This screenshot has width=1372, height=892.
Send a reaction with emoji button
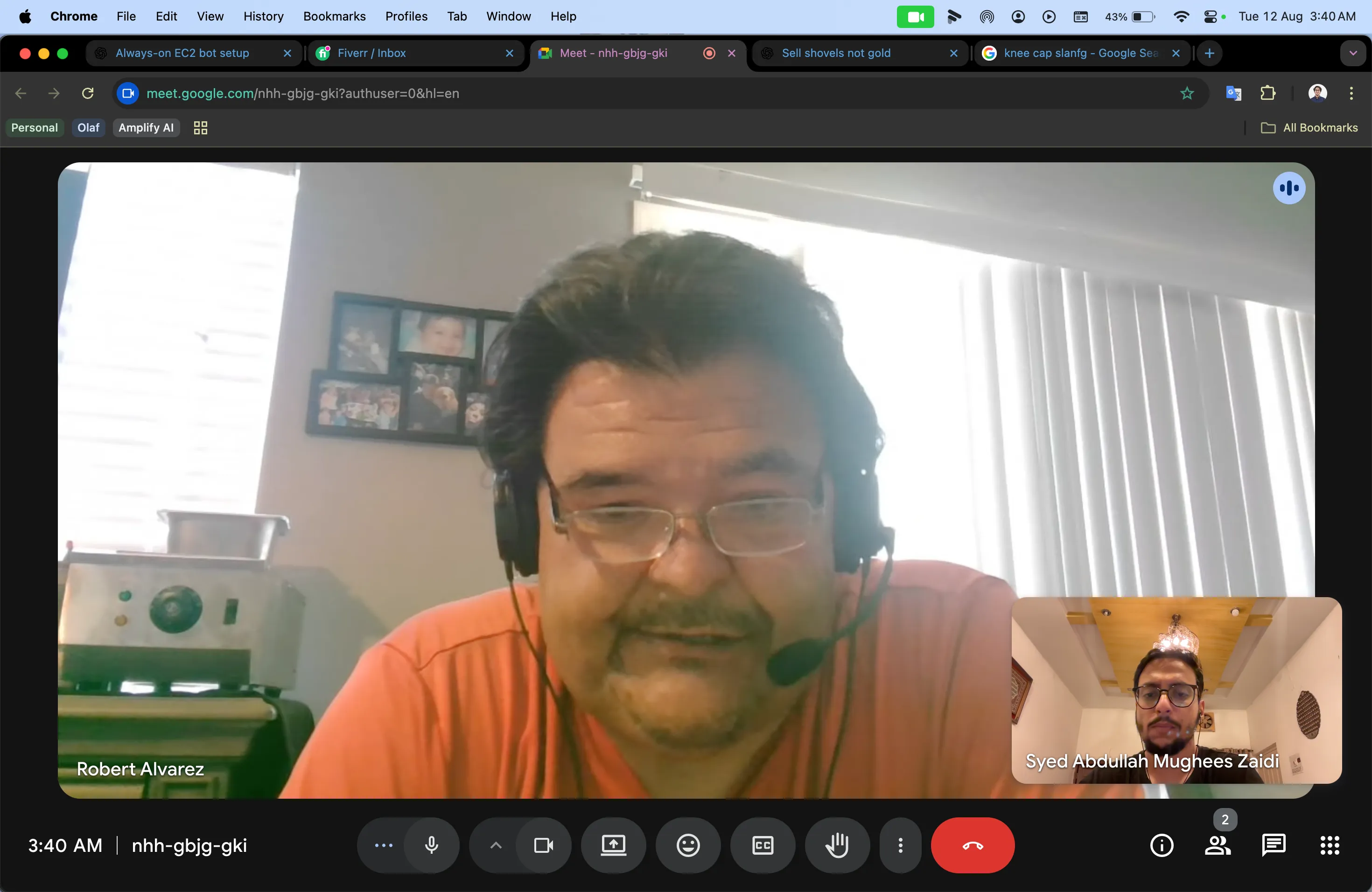[688, 845]
